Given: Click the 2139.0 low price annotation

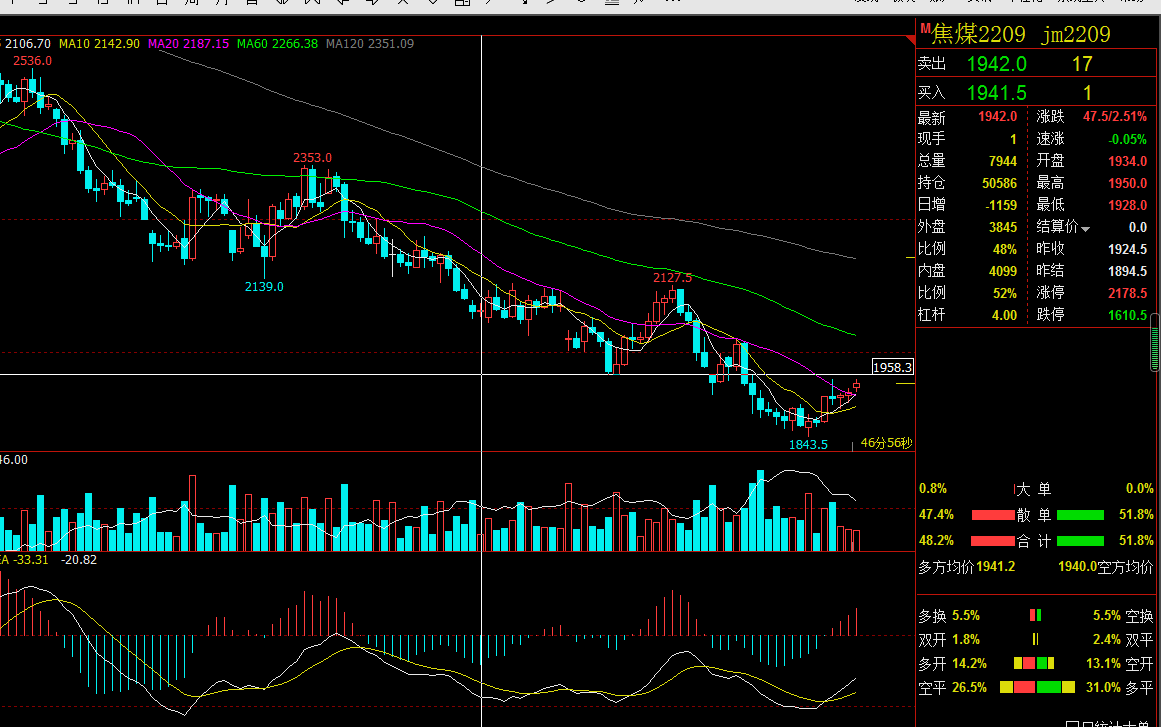Looking at the screenshot, I should pos(264,287).
